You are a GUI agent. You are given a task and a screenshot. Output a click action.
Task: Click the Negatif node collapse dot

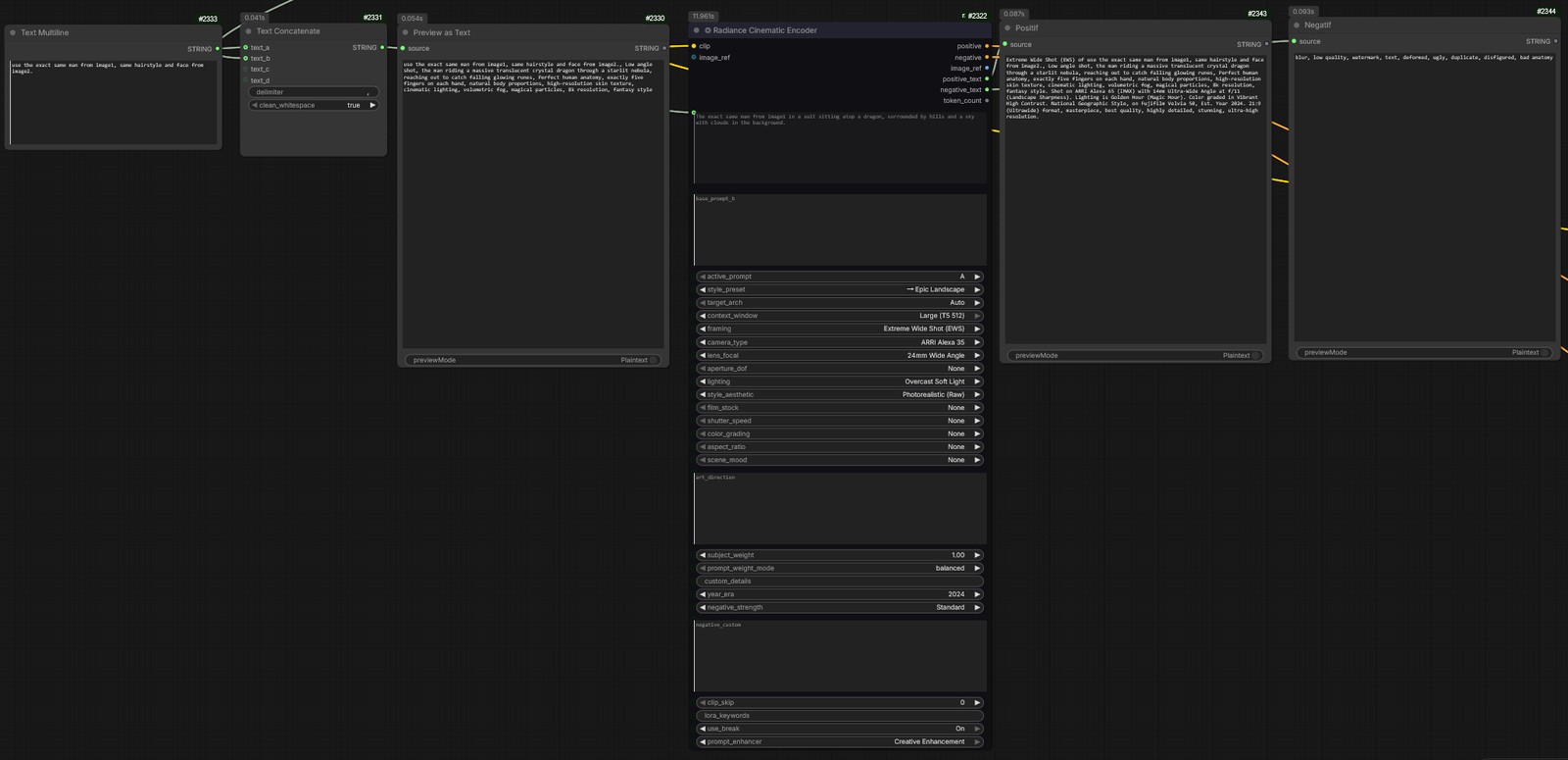1297,25
